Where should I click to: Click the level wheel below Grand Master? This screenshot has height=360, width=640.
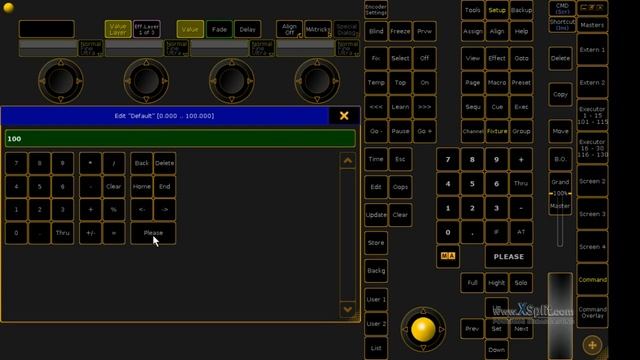point(560,316)
